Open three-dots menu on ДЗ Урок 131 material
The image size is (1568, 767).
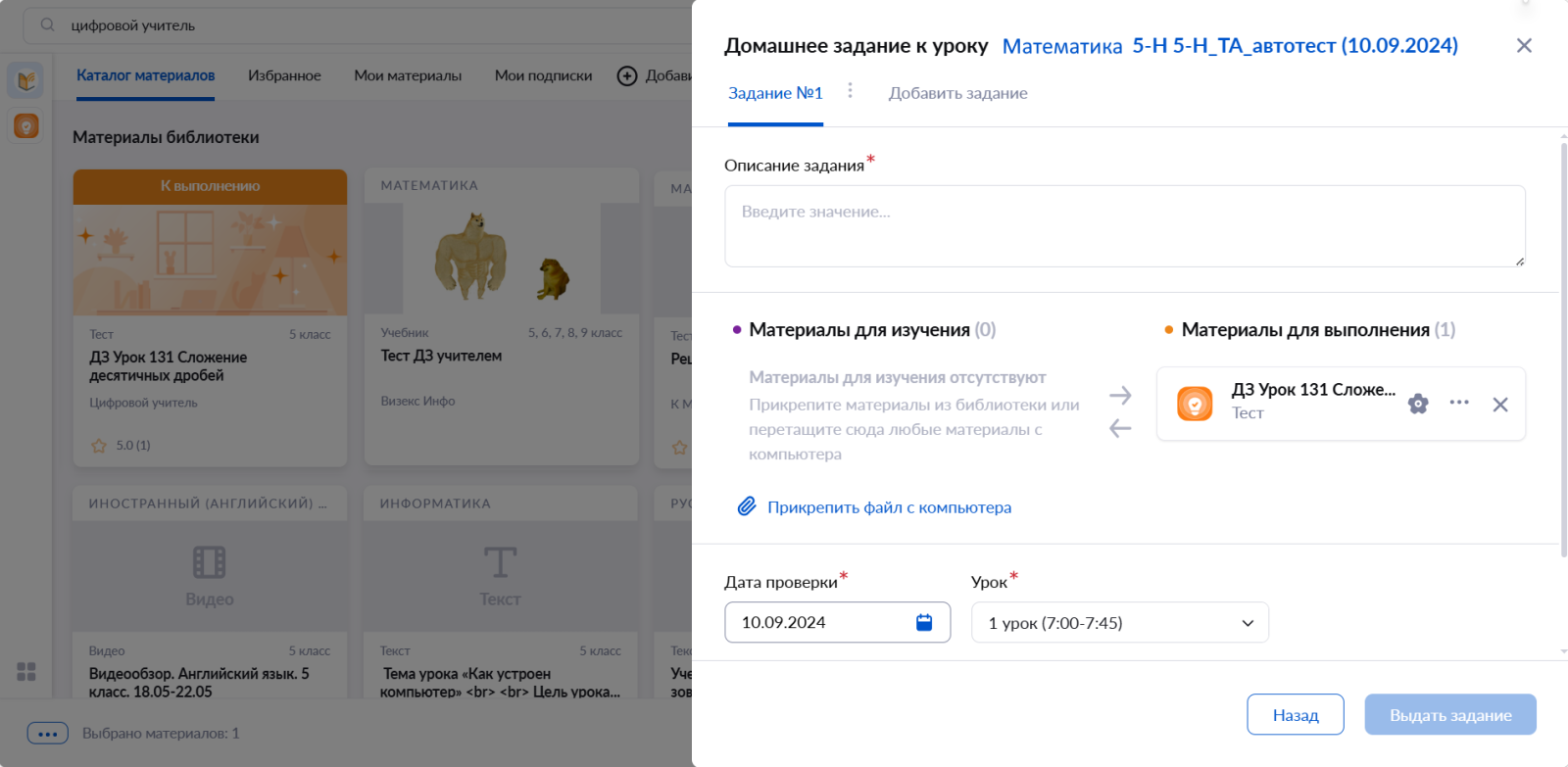click(x=1459, y=403)
